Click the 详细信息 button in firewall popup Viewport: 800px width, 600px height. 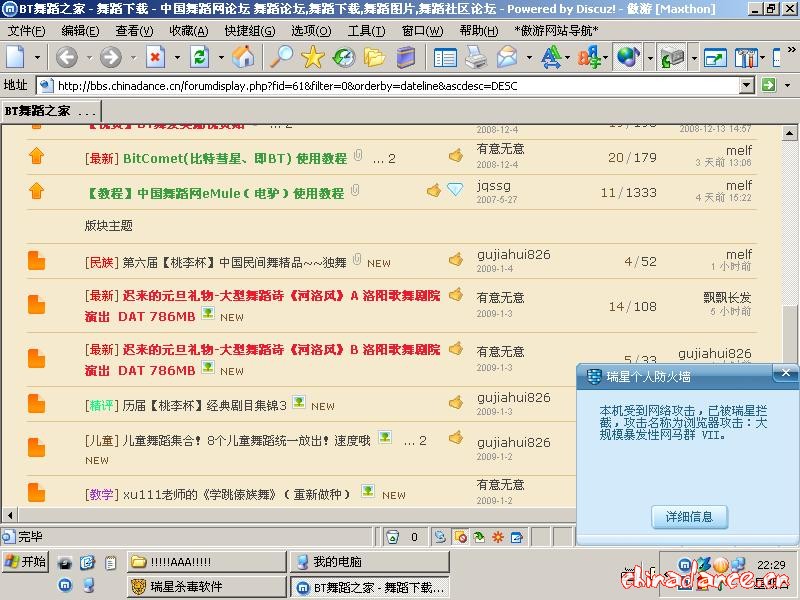point(689,517)
